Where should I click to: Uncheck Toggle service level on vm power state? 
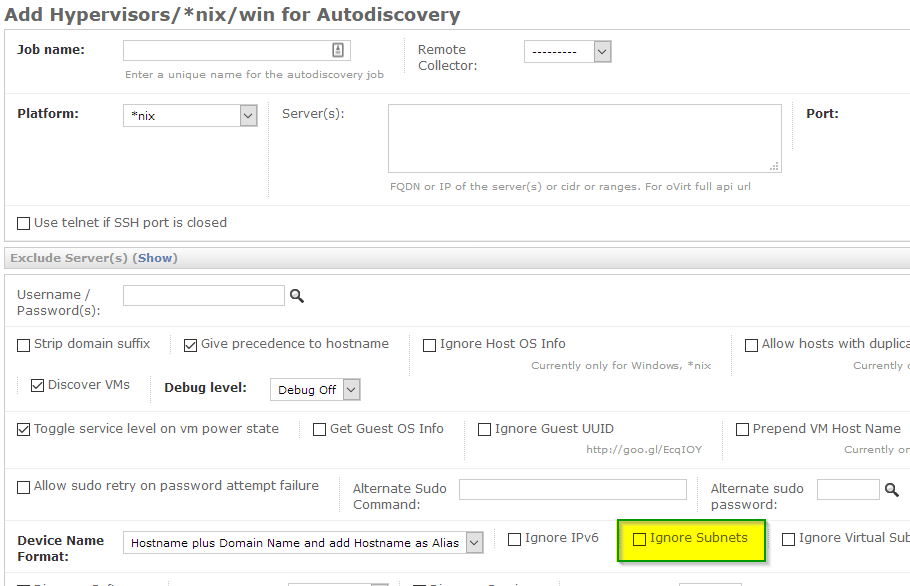22,430
